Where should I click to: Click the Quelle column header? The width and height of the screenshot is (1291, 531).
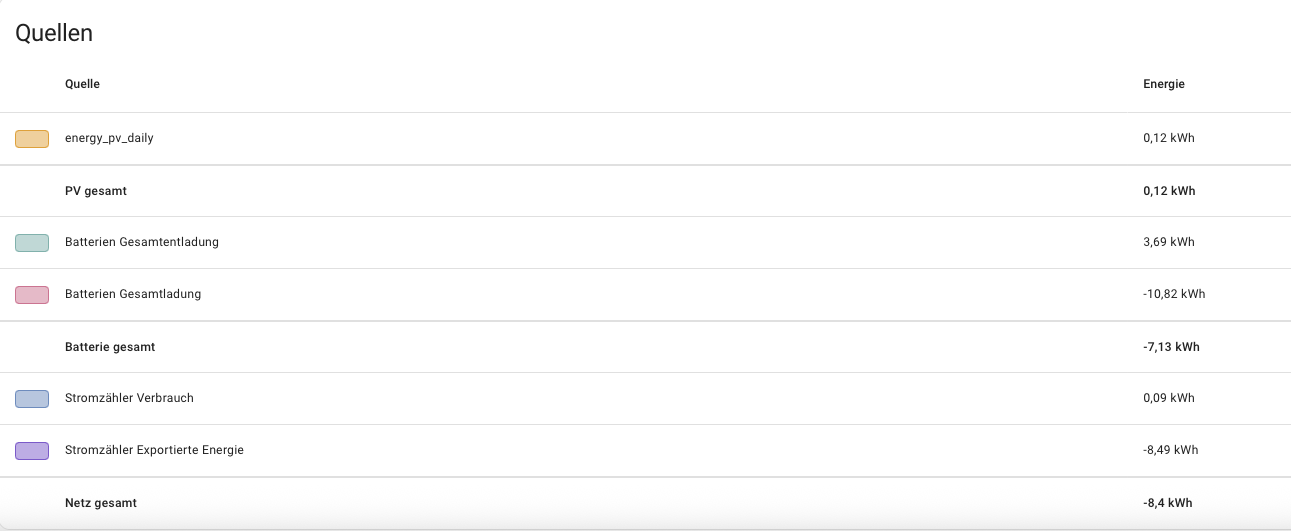click(82, 85)
